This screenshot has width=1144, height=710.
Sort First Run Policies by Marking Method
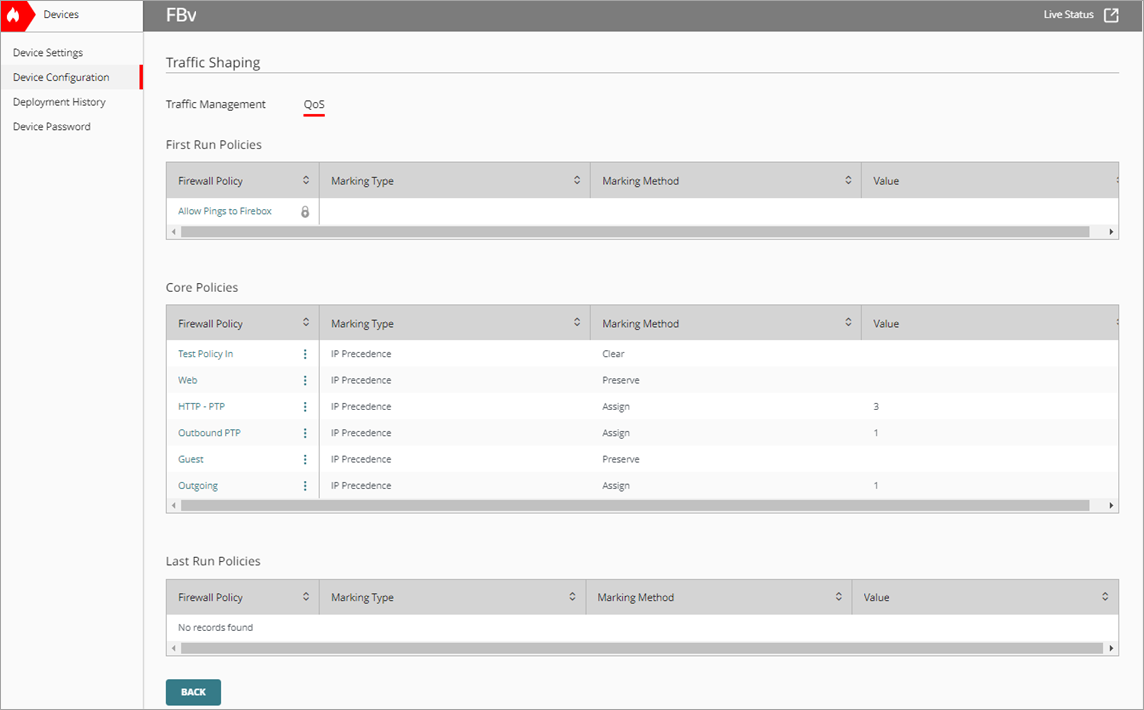pyautogui.click(x=846, y=180)
